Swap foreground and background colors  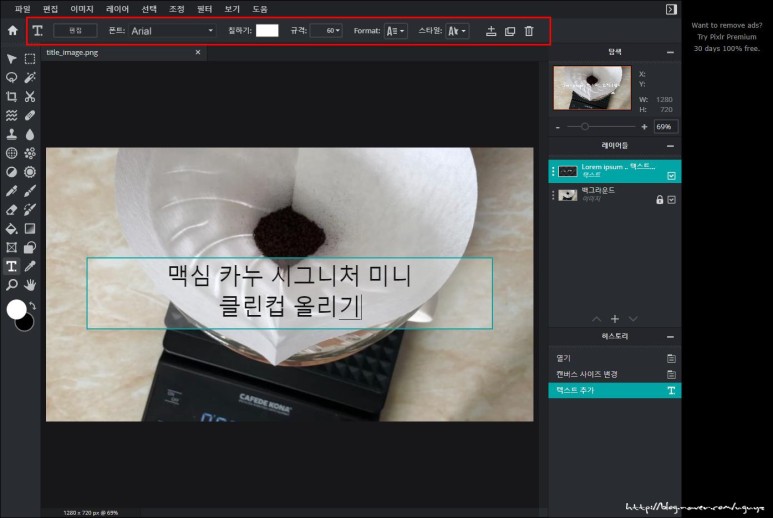(x=33, y=306)
